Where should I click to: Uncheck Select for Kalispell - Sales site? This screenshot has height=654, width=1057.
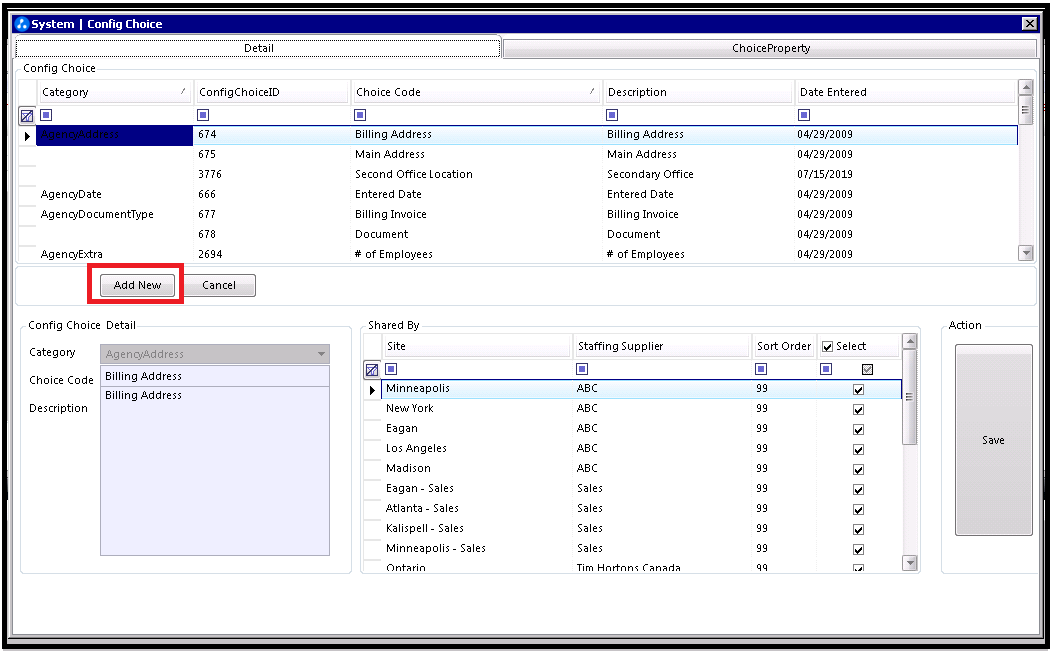858,530
